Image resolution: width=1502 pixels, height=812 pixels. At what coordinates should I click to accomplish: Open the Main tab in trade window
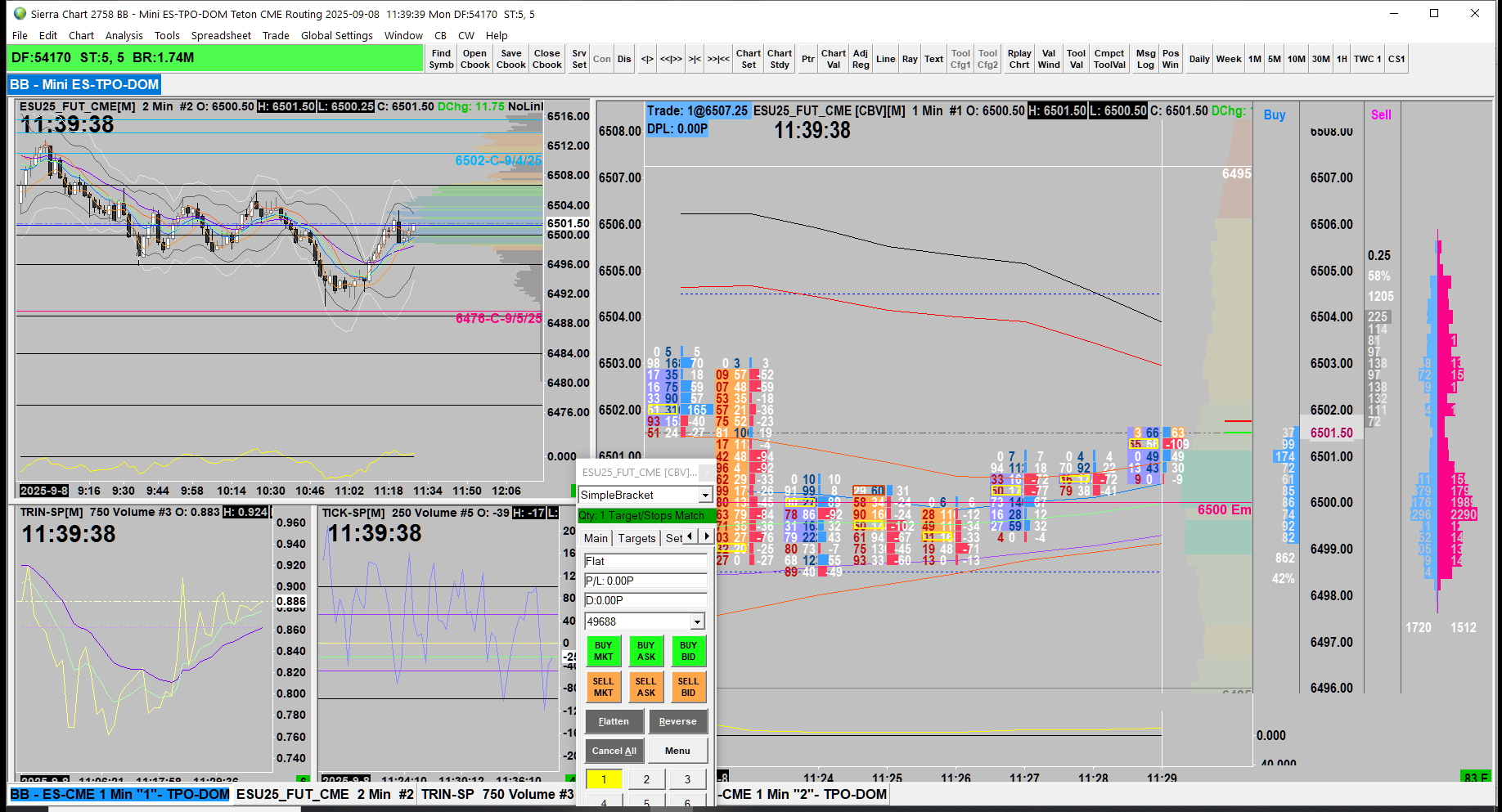(596, 538)
